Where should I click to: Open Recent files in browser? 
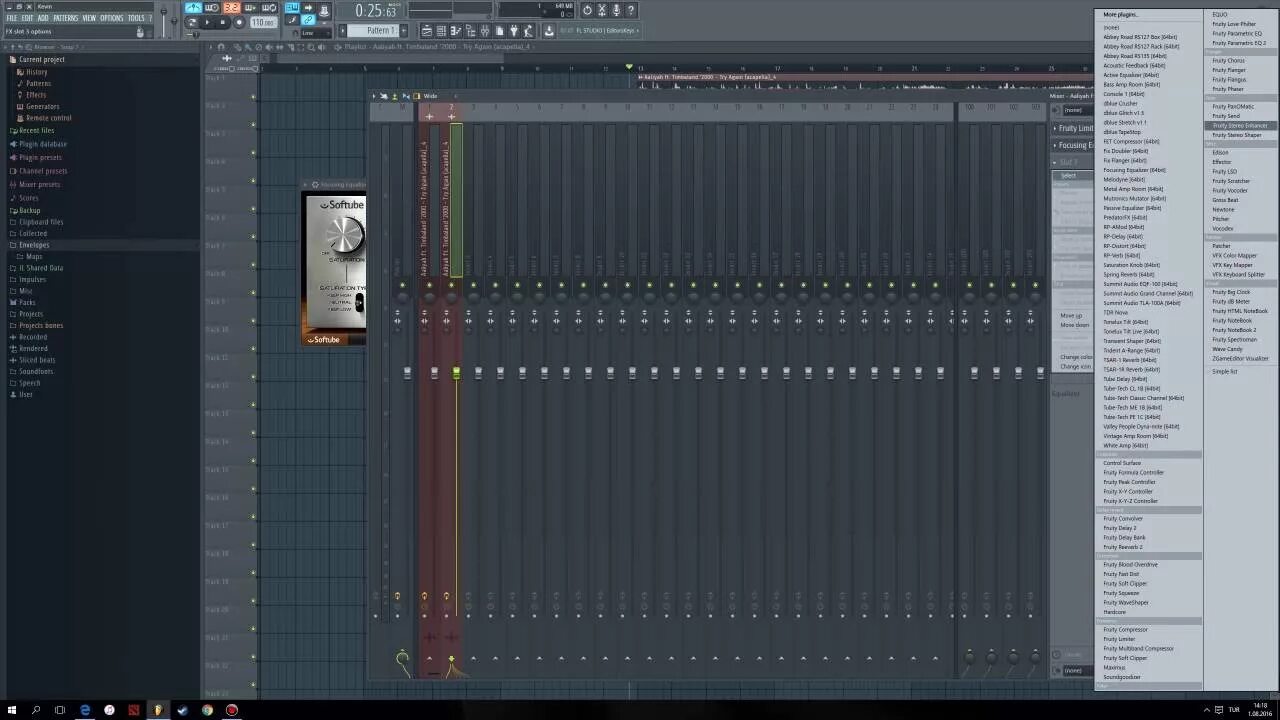36,130
